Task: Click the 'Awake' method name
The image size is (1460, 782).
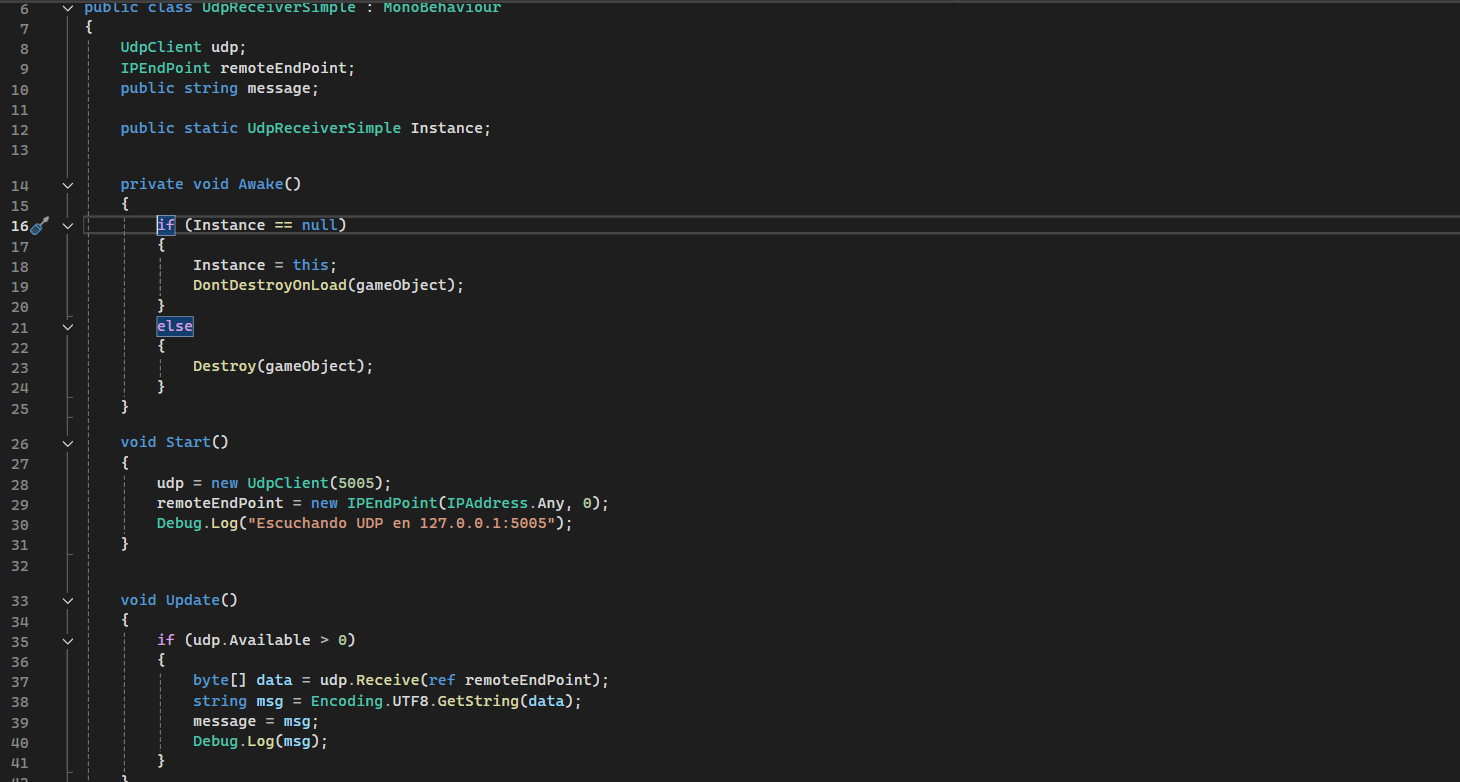Action: [260, 184]
